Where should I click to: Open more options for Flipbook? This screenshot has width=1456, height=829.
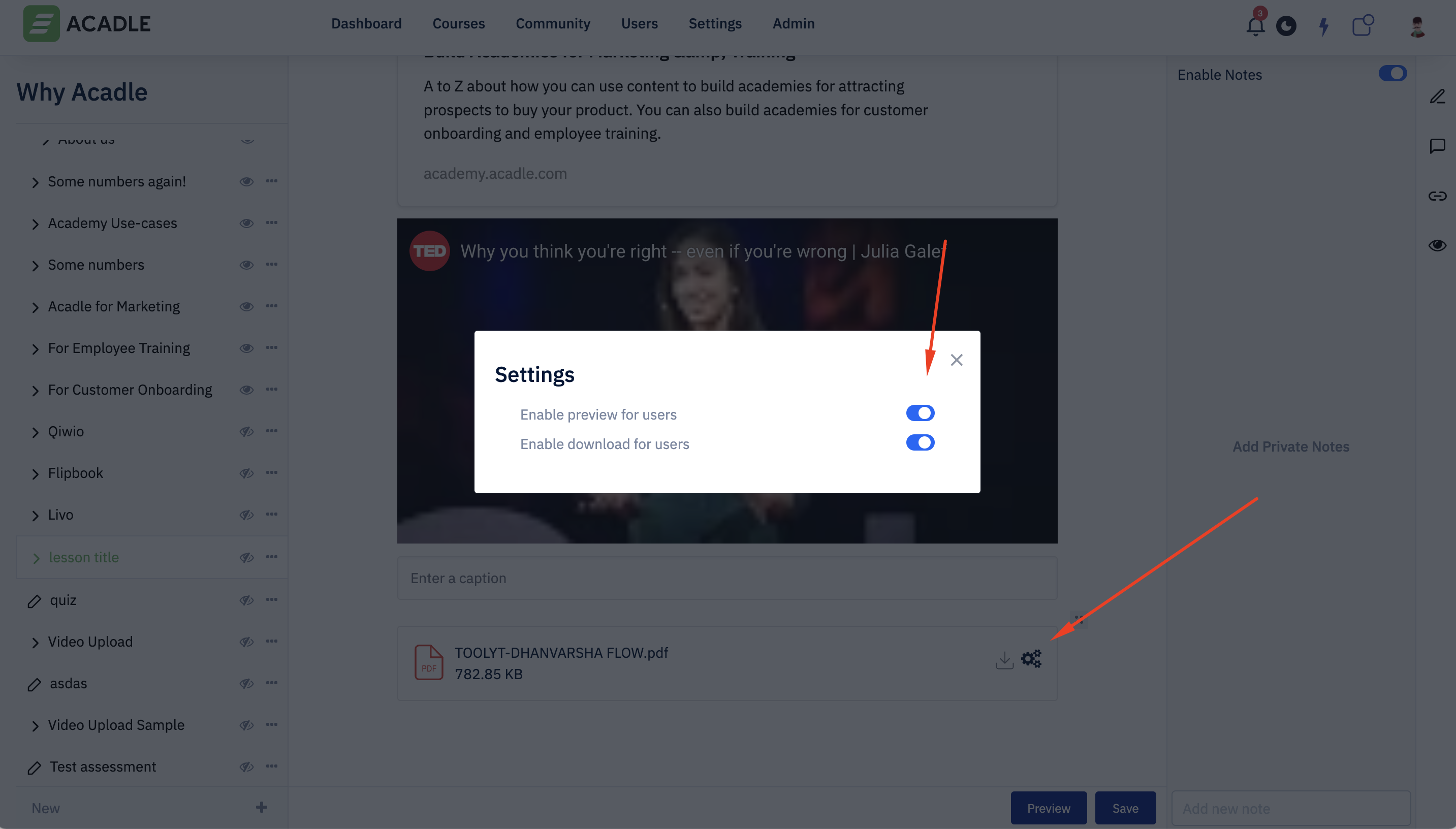272,472
